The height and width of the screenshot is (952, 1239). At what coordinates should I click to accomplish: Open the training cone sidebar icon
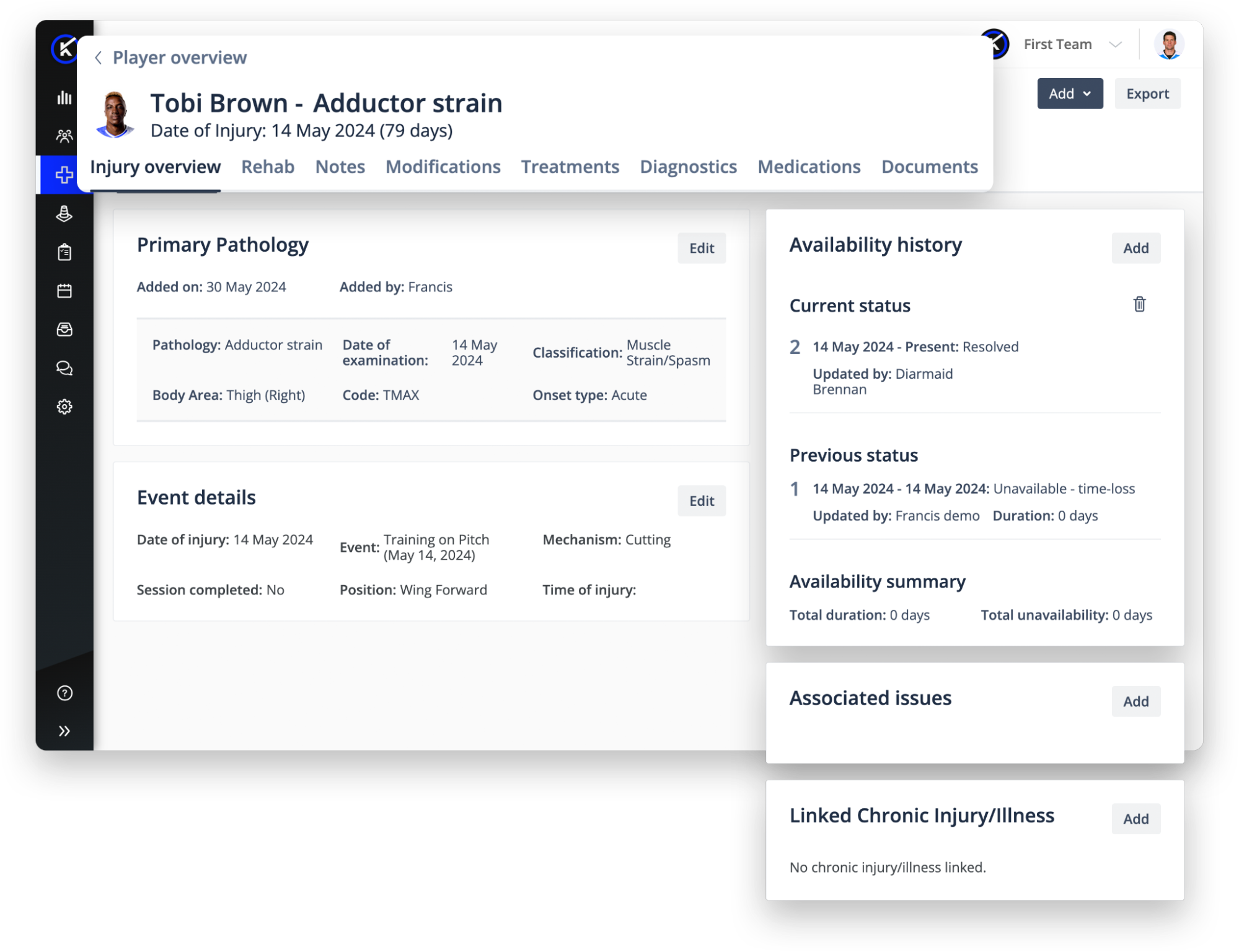pyautogui.click(x=64, y=214)
